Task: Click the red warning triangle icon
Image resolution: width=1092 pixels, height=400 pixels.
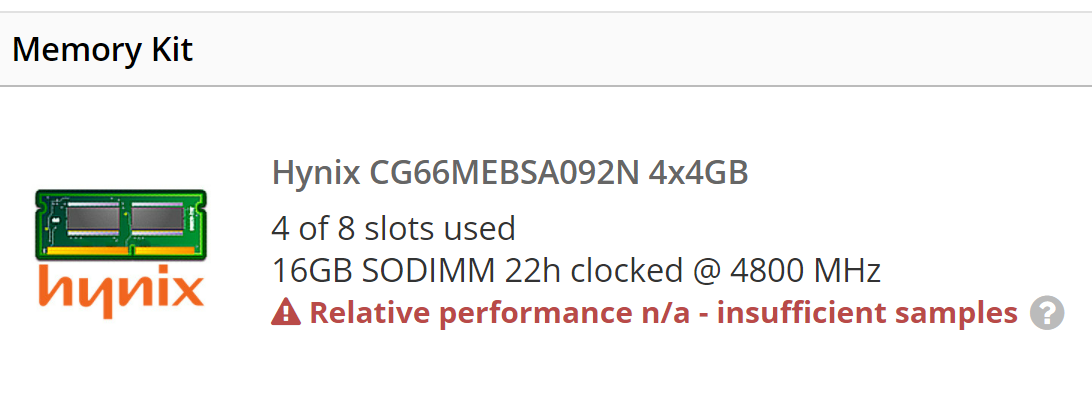Action: pos(286,313)
